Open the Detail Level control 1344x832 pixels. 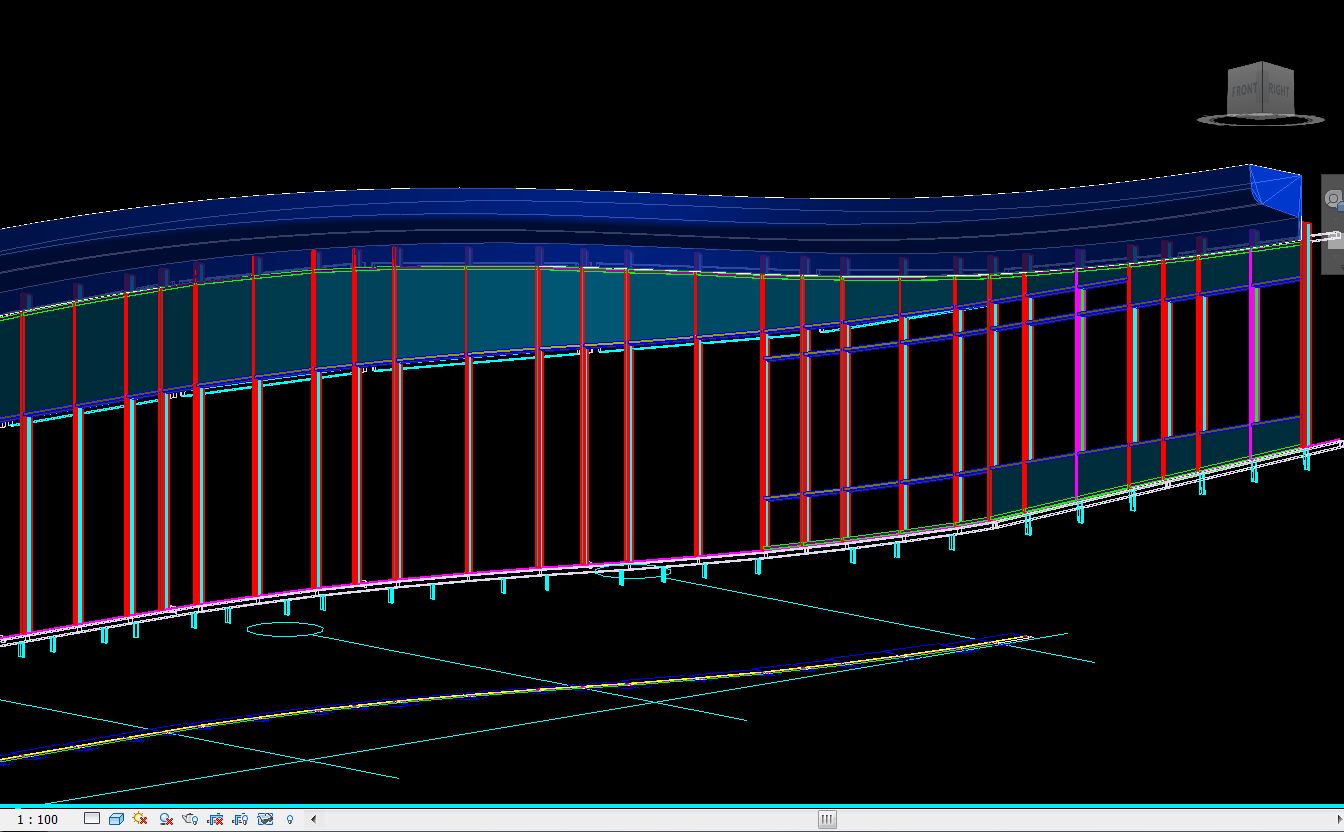pyautogui.click(x=92, y=818)
